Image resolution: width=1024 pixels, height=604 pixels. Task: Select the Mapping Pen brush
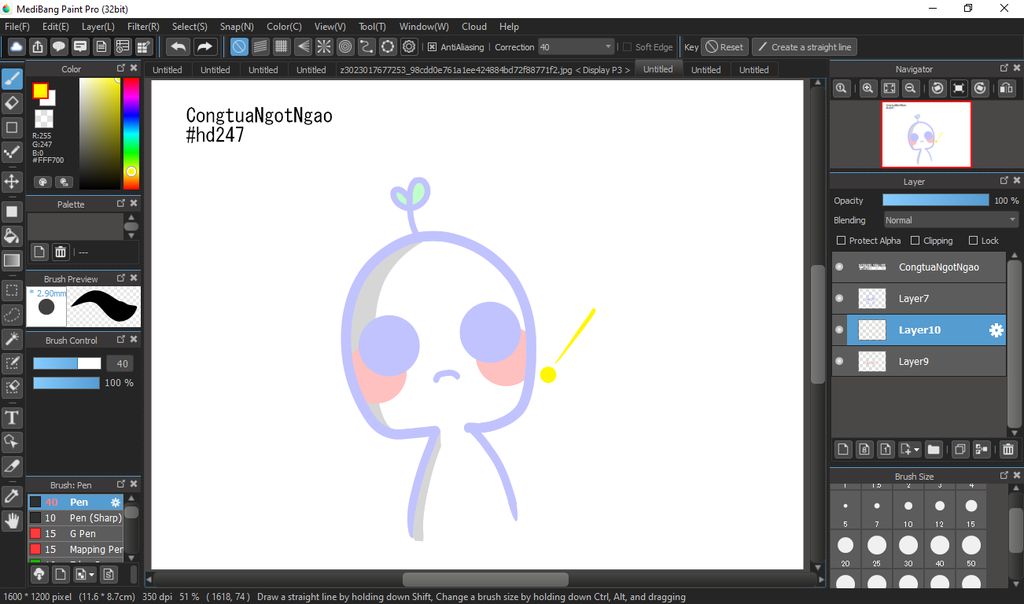76,549
